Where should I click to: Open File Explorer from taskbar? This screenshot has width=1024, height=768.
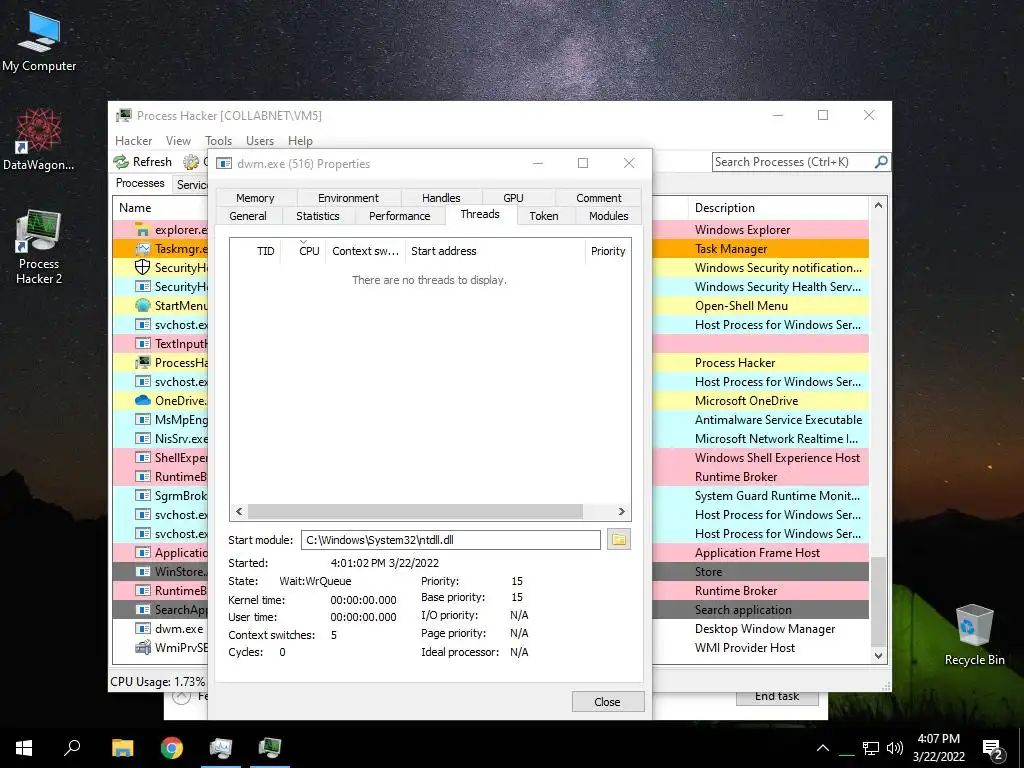(122, 748)
